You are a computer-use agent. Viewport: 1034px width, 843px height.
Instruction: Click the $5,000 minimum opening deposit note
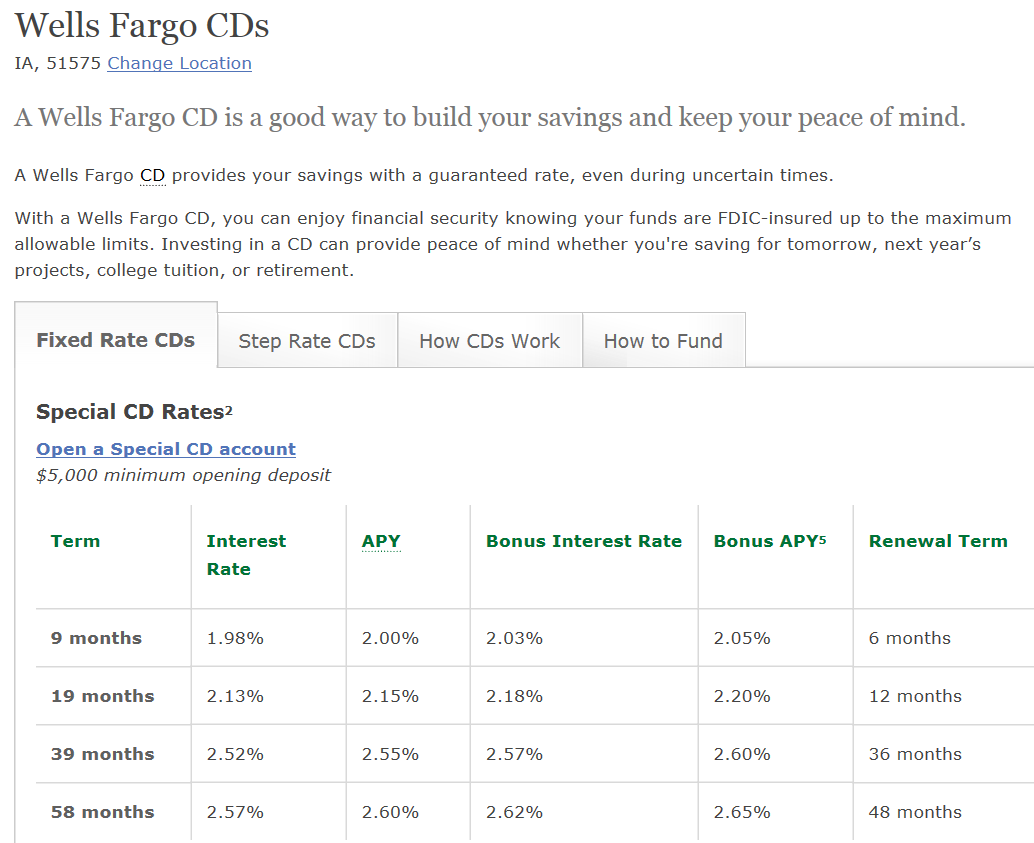click(183, 476)
